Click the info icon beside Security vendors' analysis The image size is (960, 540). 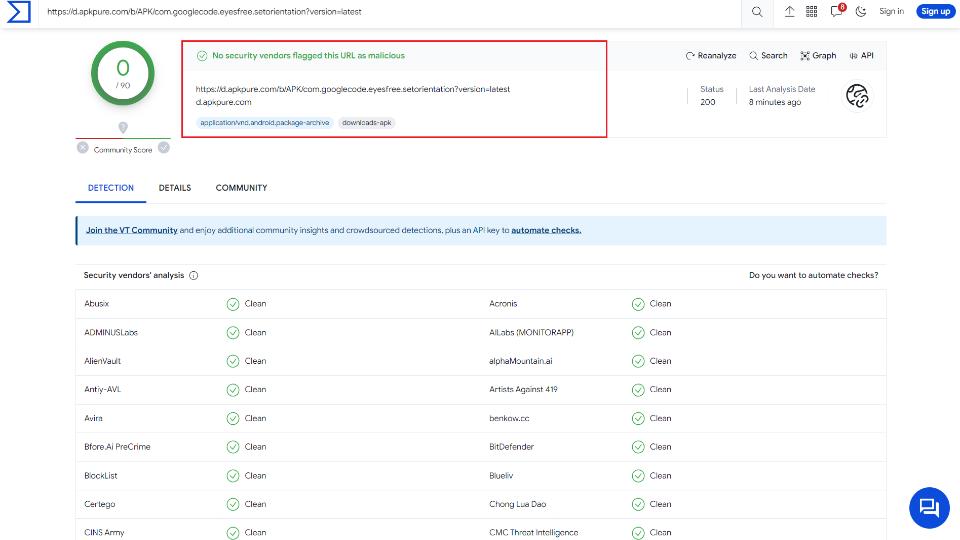pos(193,276)
